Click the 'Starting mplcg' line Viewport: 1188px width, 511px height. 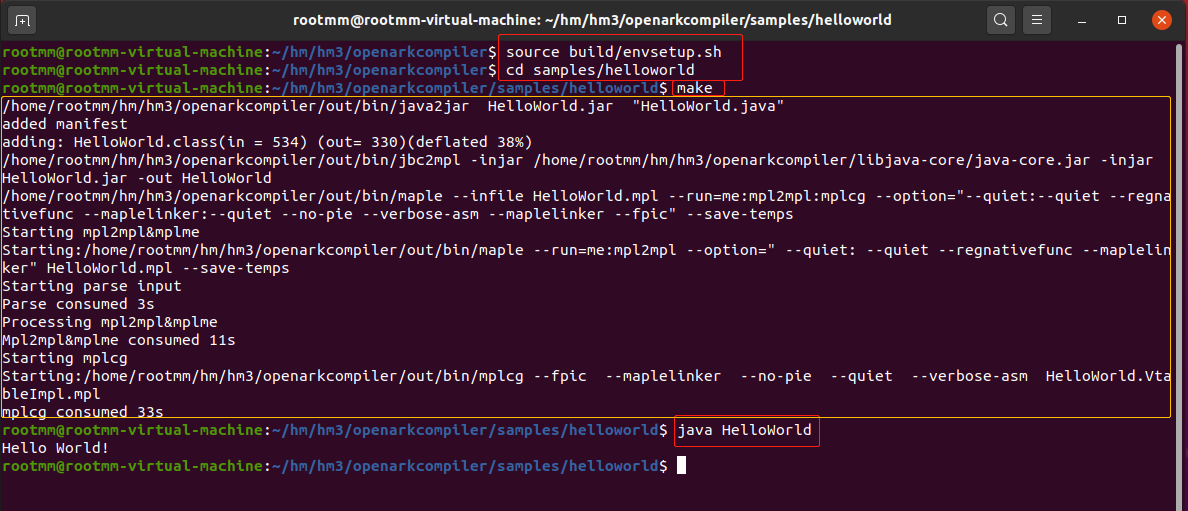tap(65, 359)
